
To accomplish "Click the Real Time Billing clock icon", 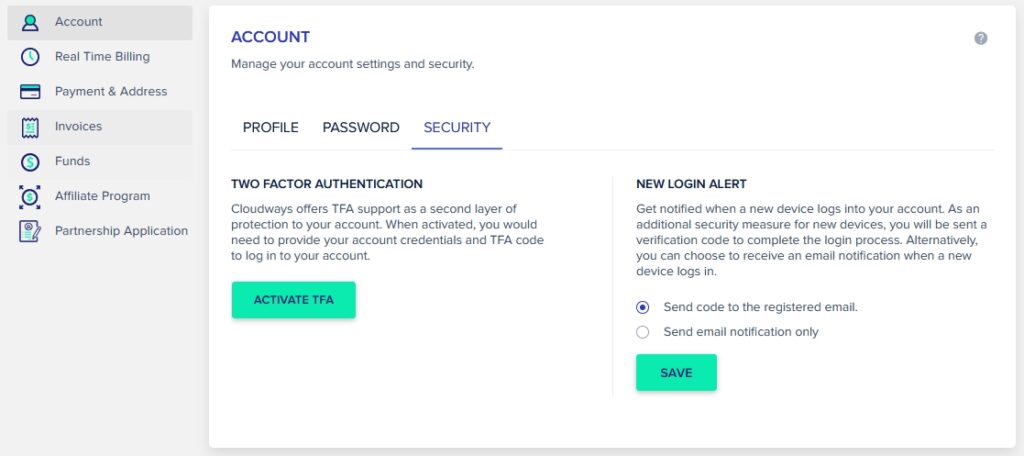I will [x=30, y=57].
